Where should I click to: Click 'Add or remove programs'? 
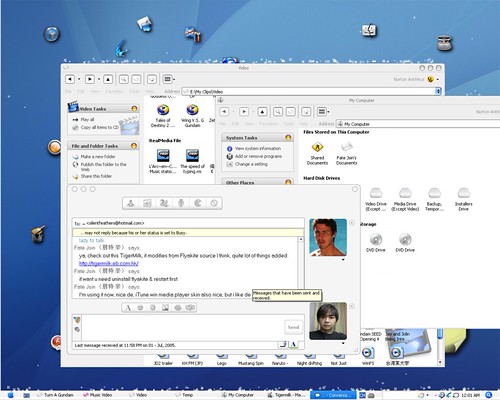[x=258, y=156]
